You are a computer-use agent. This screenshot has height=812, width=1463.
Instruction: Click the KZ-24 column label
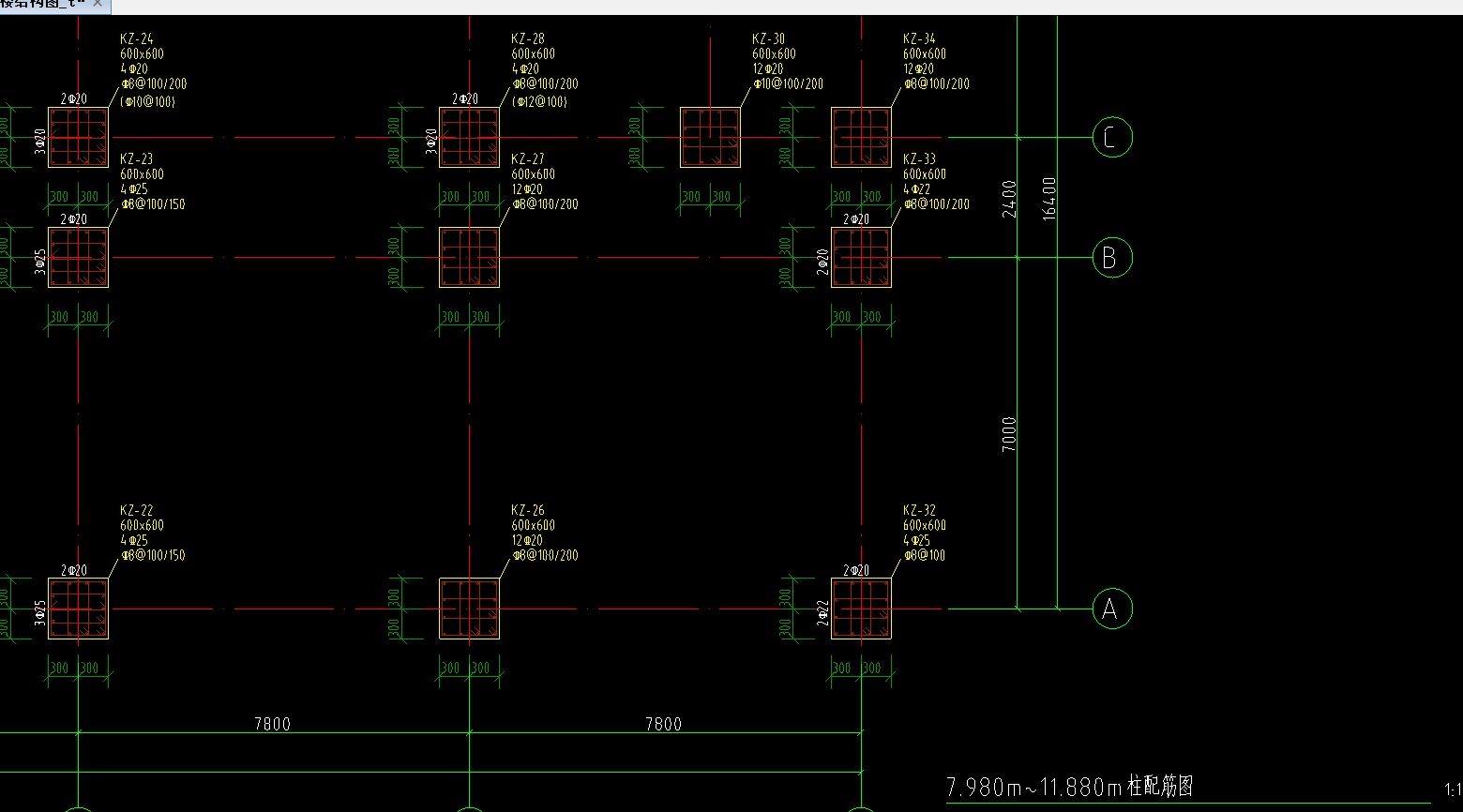pos(137,39)
